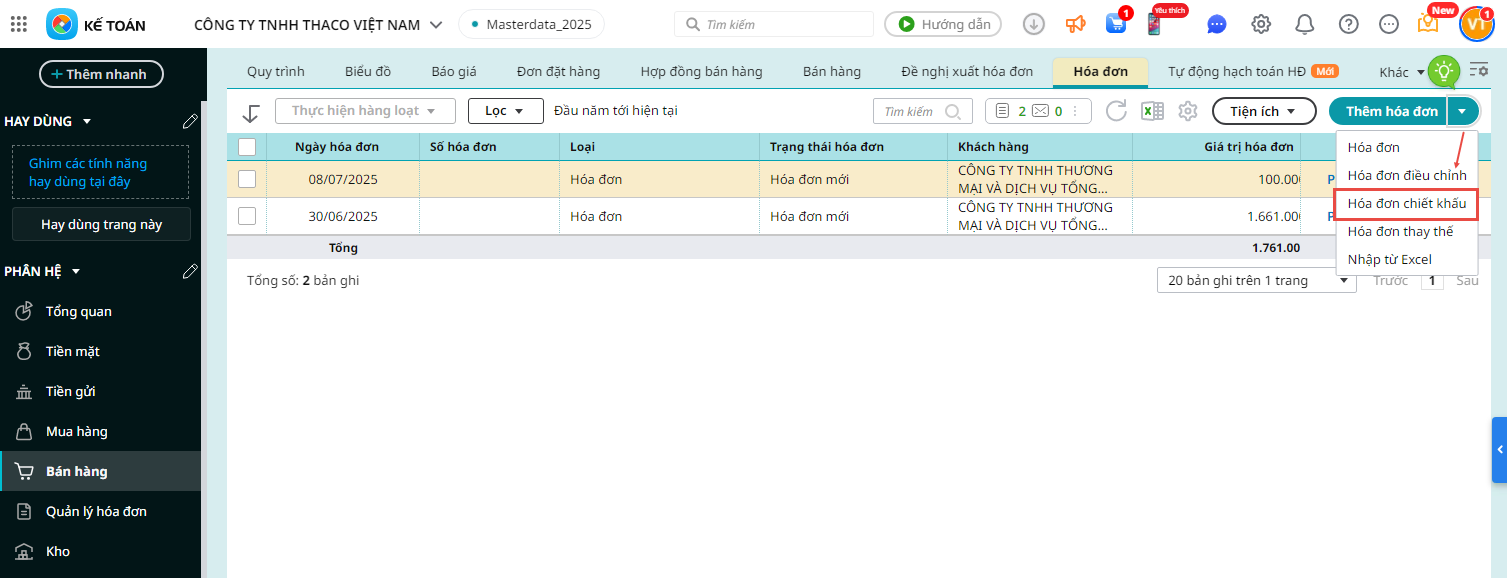Switch to the Đơn đặt hàng tab
The height and width of the screenshot is (578, 1507).
[x=558, y=72]
